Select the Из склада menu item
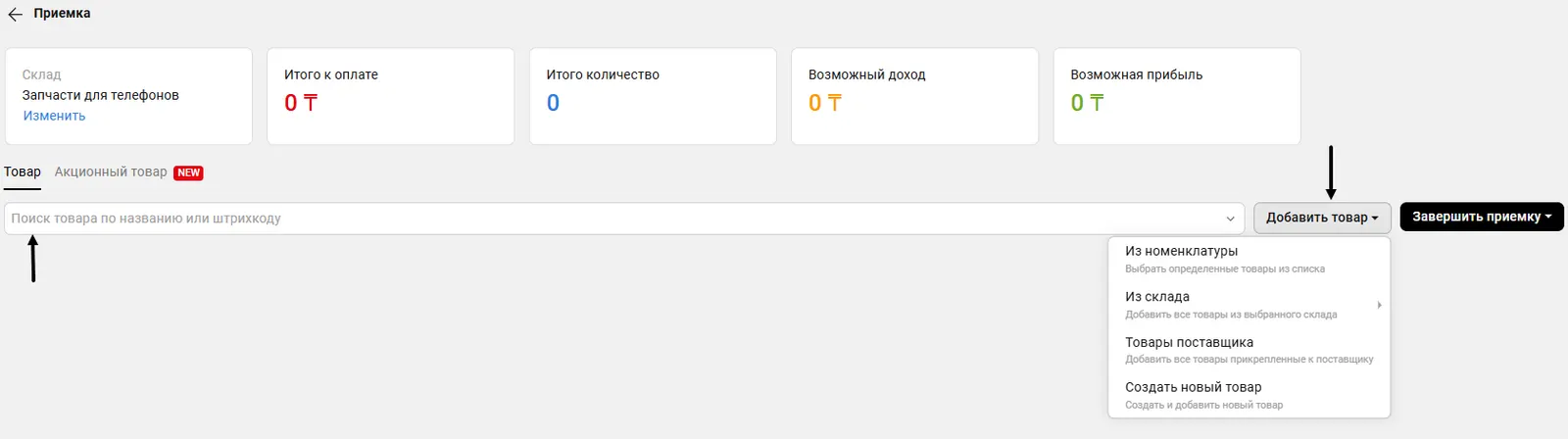Screen dimensions: 1568x439 (1157, 297)
